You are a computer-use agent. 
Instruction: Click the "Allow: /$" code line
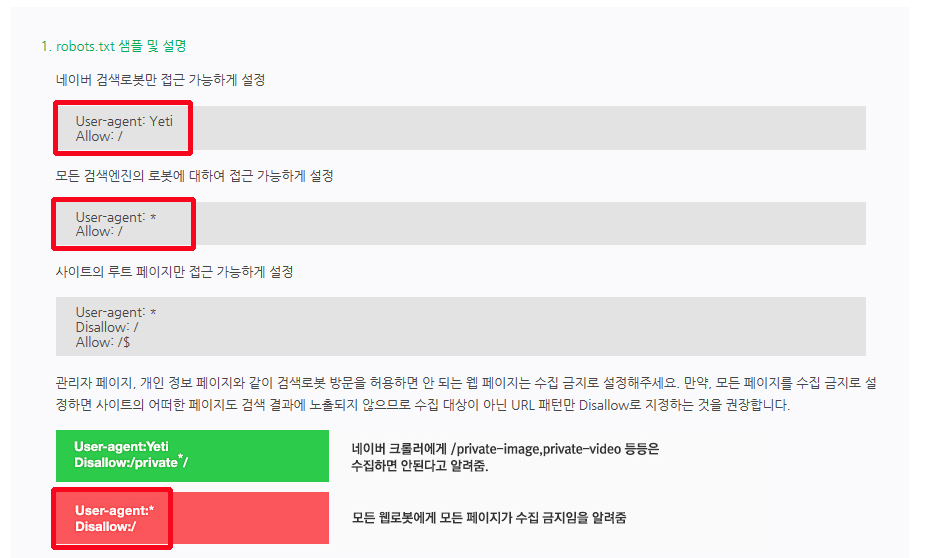(x=102, y=342)
